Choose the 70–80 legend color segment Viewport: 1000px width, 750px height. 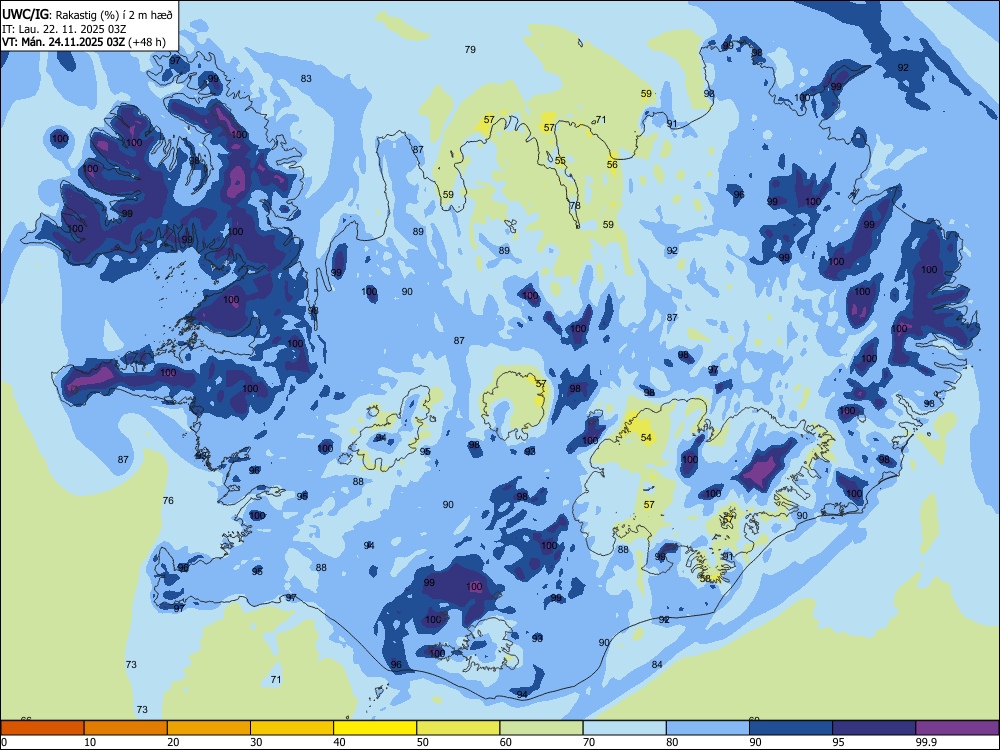click(625, 728)
